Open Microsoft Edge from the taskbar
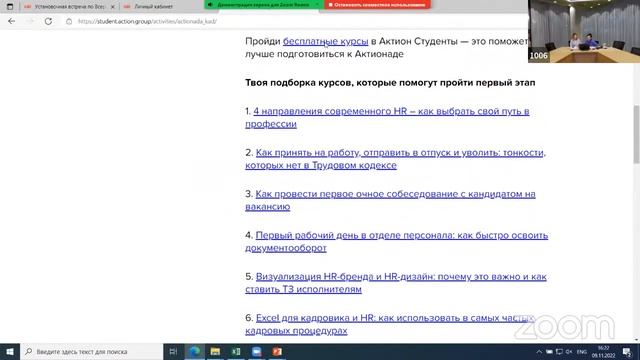 (x=195, y=351)
